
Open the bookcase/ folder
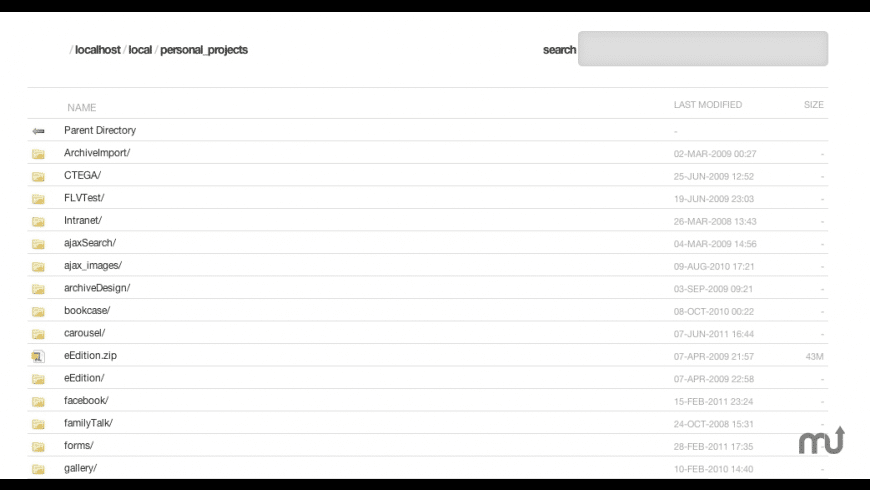tap(87, 310)
